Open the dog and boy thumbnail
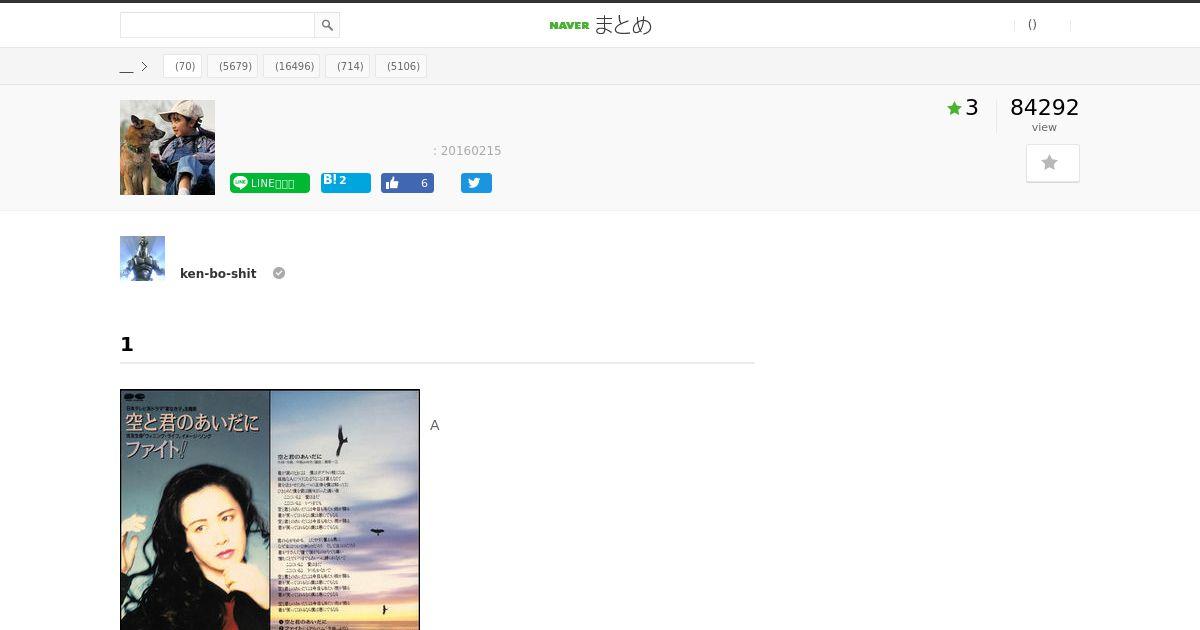 [x=167, y=147]
